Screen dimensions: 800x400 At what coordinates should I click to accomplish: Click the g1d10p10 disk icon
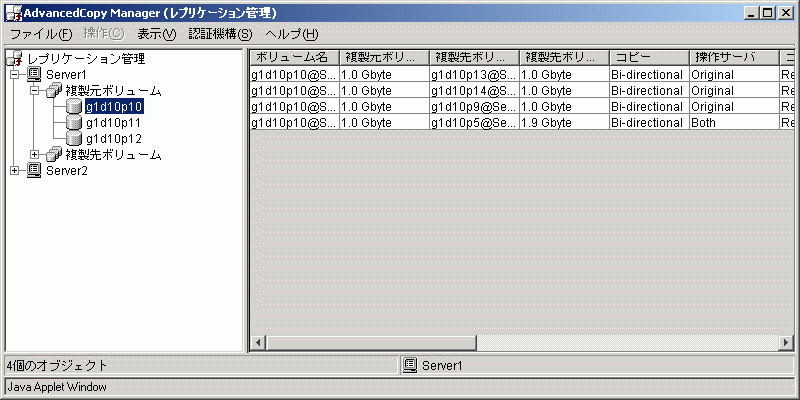(x=74, y=107)
